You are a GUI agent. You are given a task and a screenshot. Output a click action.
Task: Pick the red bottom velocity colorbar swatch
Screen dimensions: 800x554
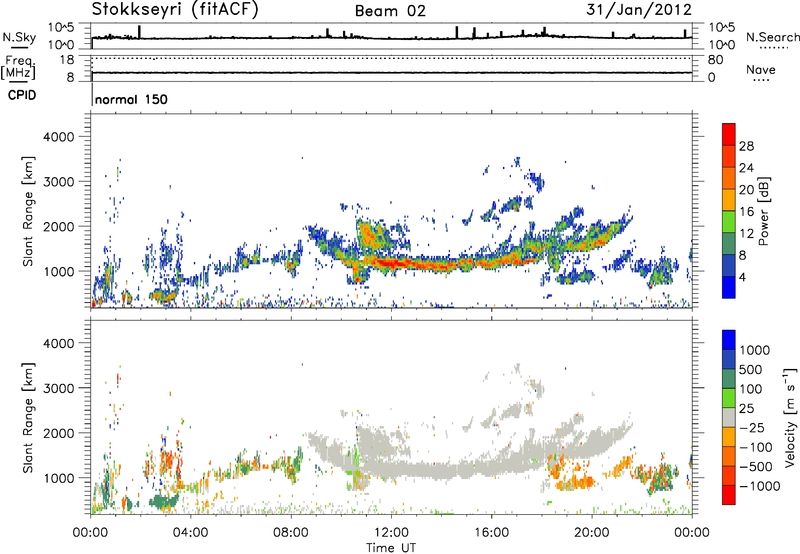pyautogui.click(x=729, y=495)
